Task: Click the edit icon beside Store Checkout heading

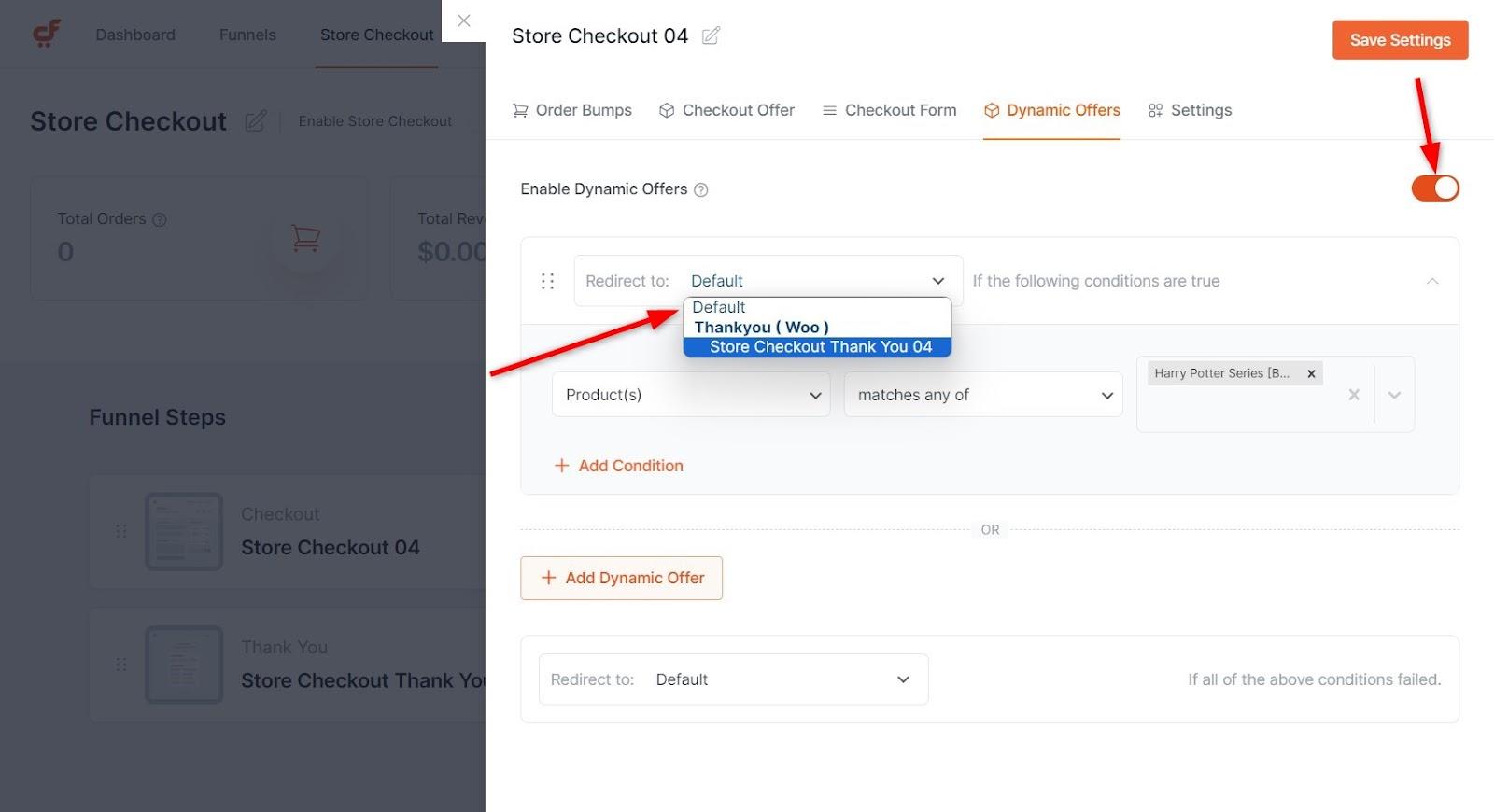Action: [x=255, y=121]
